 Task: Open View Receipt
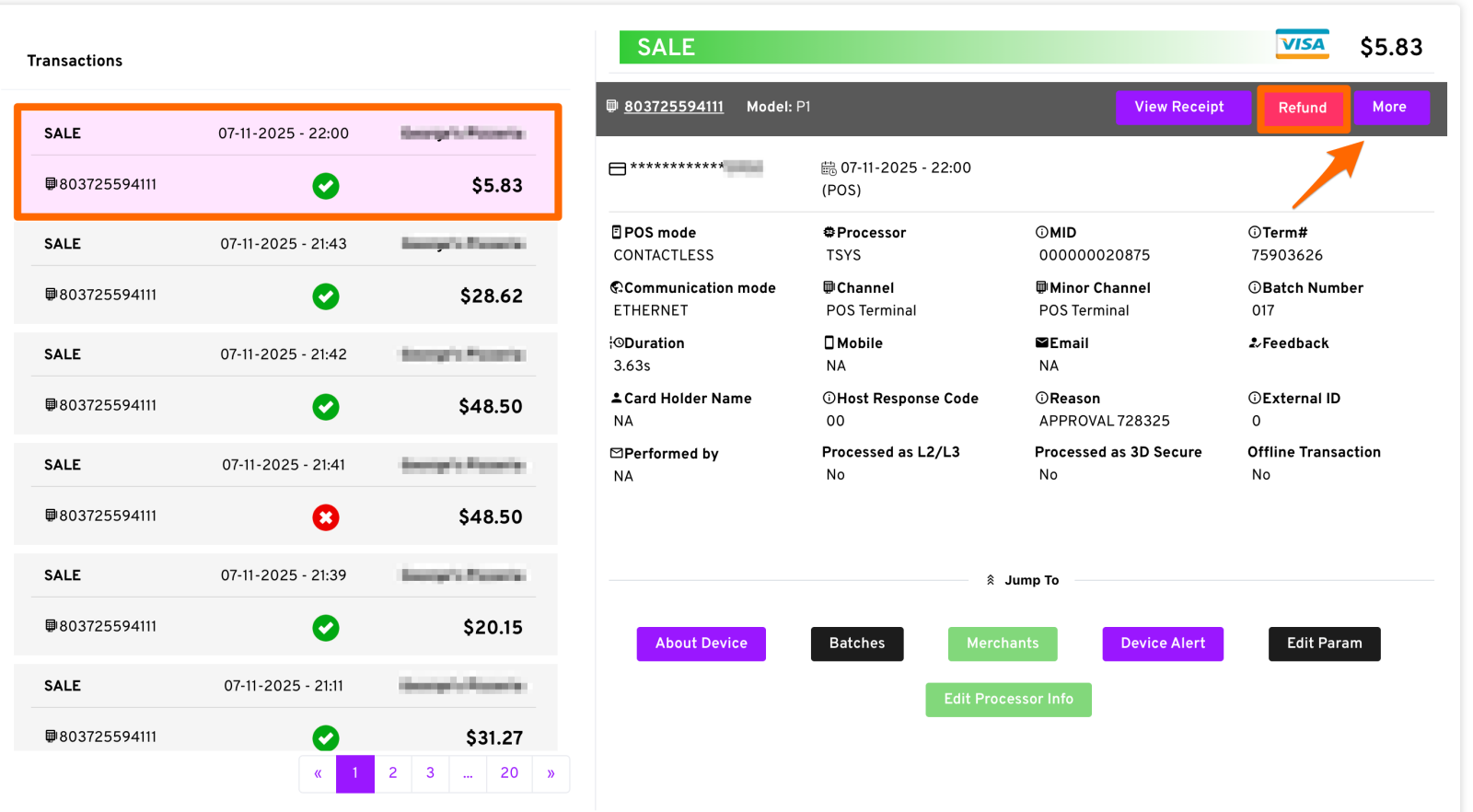click(x=1179, y=107)
